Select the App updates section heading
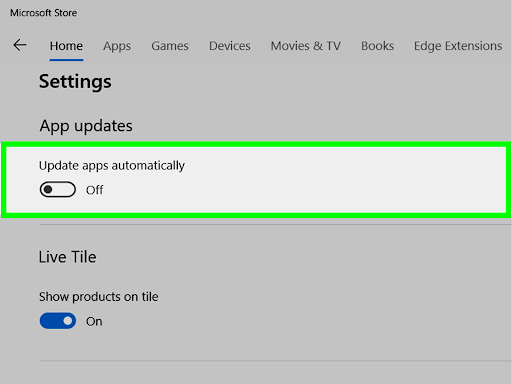The image size is (512, 384). [86, 126]
